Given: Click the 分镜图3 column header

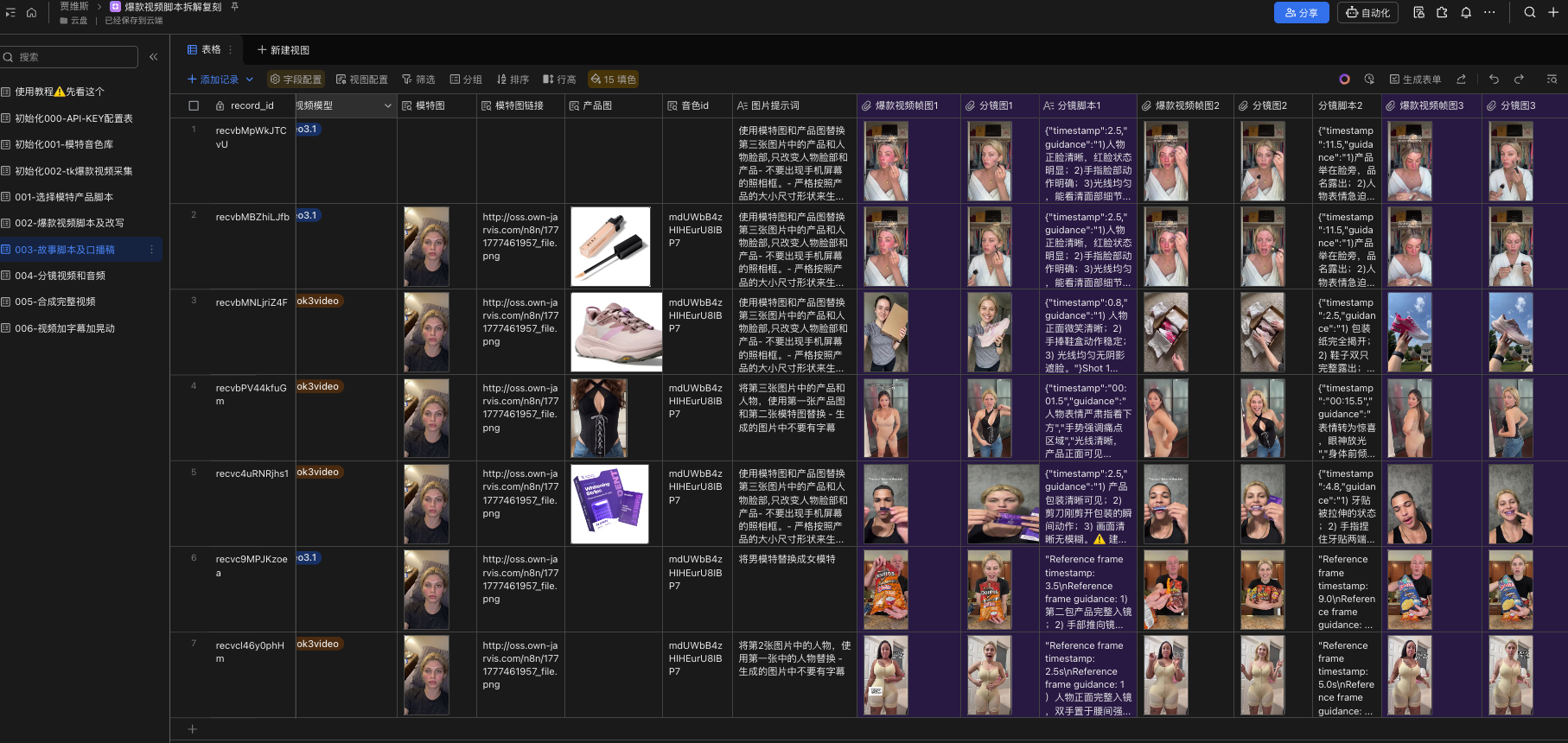Looking at the screenshot, I should click(x=1524, y=105).
